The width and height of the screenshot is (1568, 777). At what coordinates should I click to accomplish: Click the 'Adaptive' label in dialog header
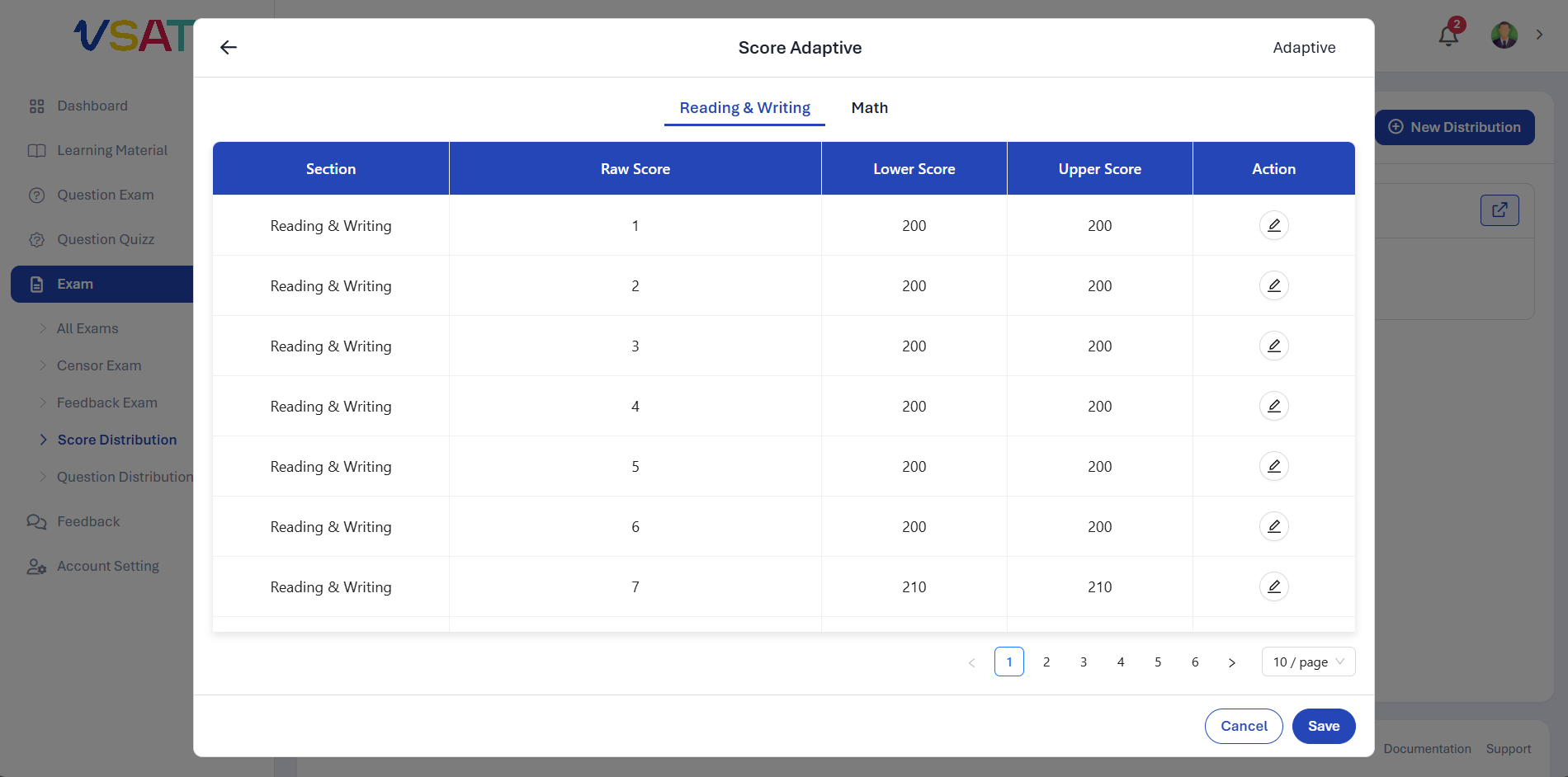1304,48
